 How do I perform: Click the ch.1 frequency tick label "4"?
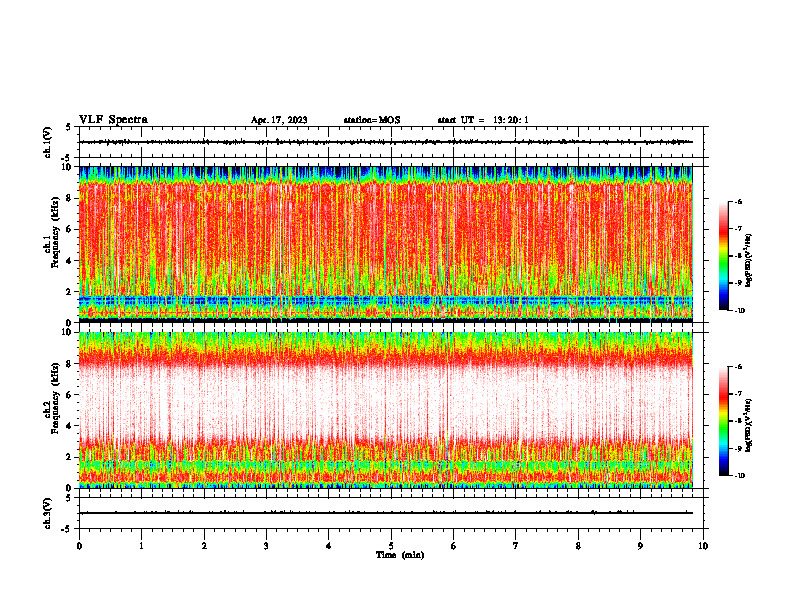(x=70, y=261)
